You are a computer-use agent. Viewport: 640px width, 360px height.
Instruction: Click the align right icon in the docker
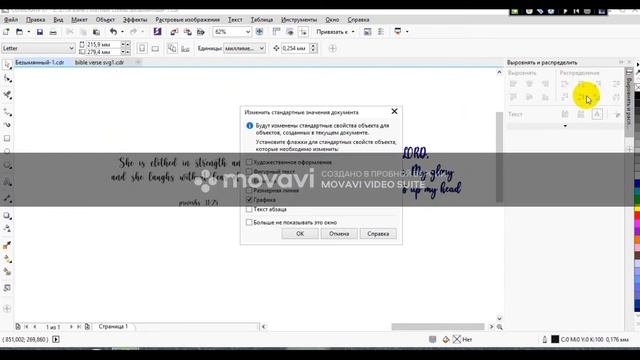point(545,84)
